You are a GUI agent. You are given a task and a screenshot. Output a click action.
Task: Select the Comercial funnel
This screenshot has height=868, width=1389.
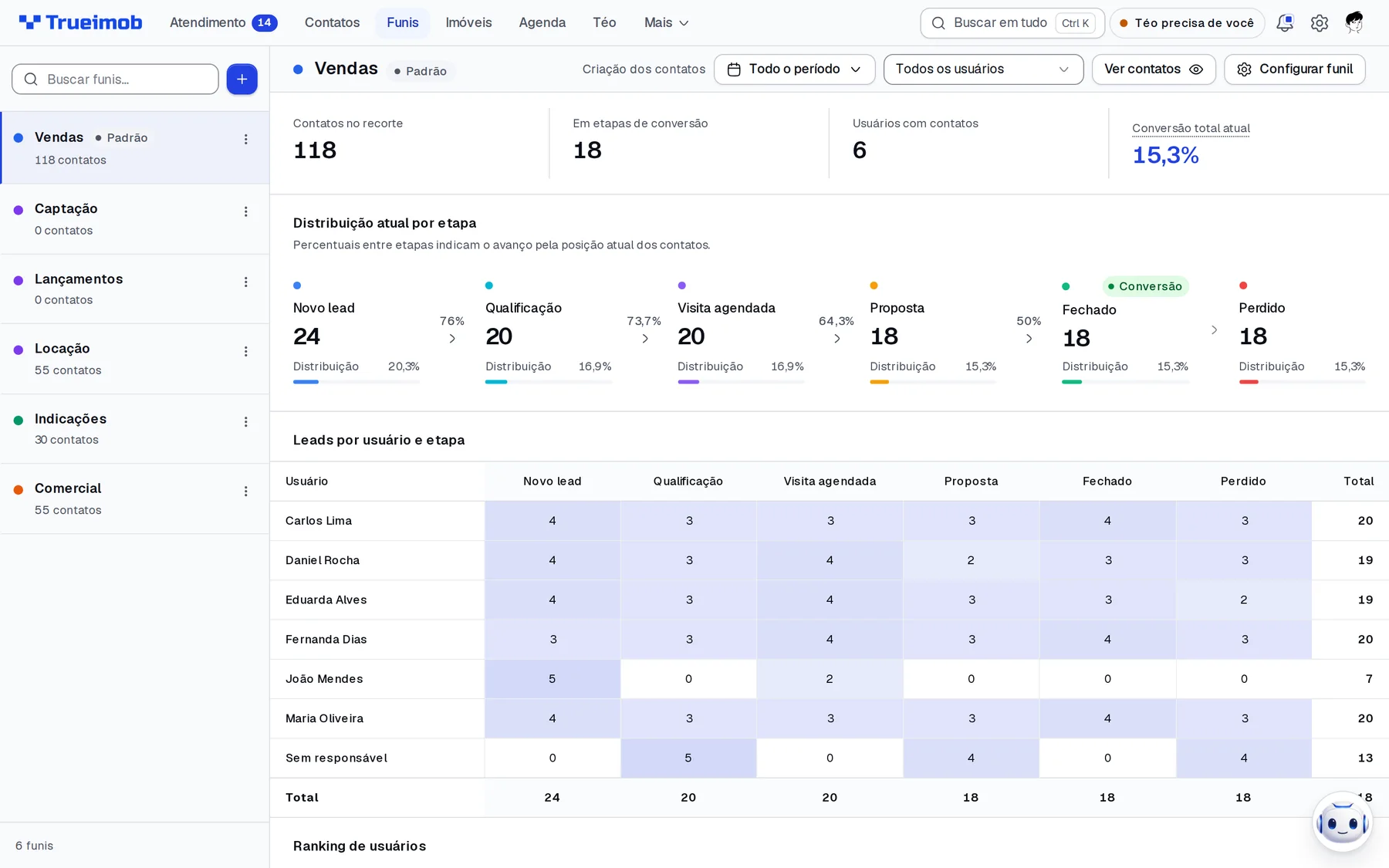click(x=135, y=499)
